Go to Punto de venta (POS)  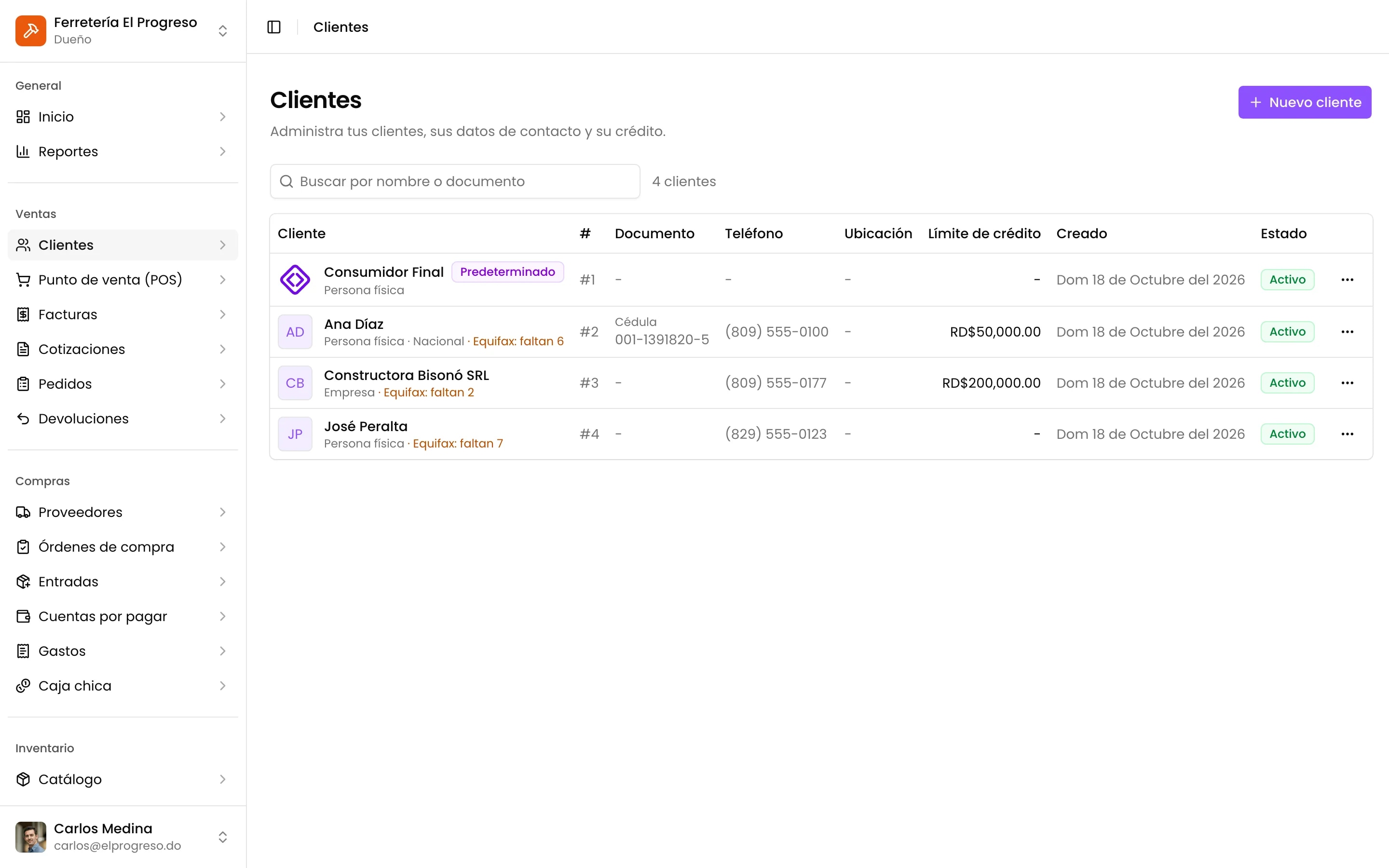[x=123, y=280]
